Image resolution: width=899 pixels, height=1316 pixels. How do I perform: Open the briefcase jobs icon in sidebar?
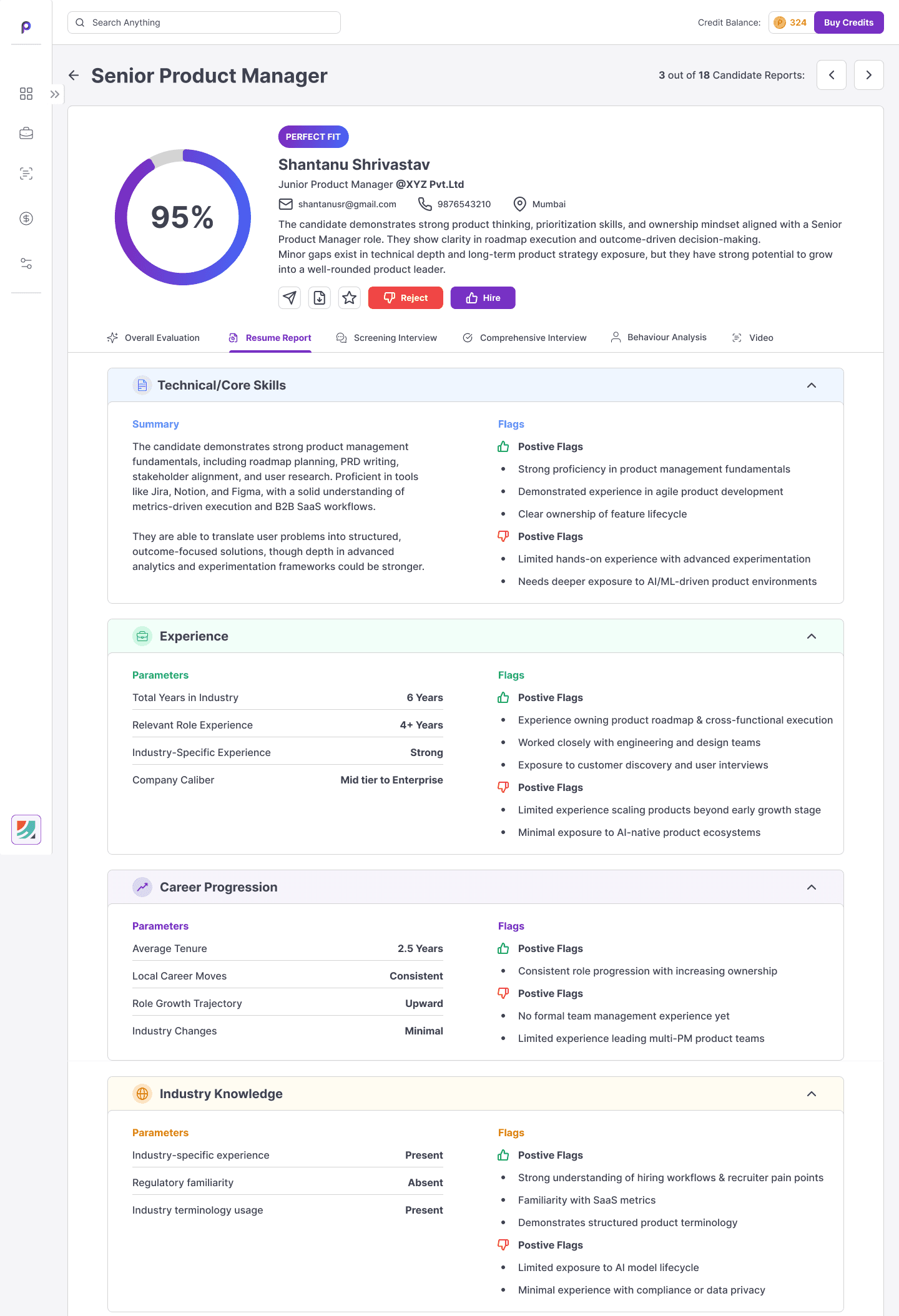tap(26, 133)
